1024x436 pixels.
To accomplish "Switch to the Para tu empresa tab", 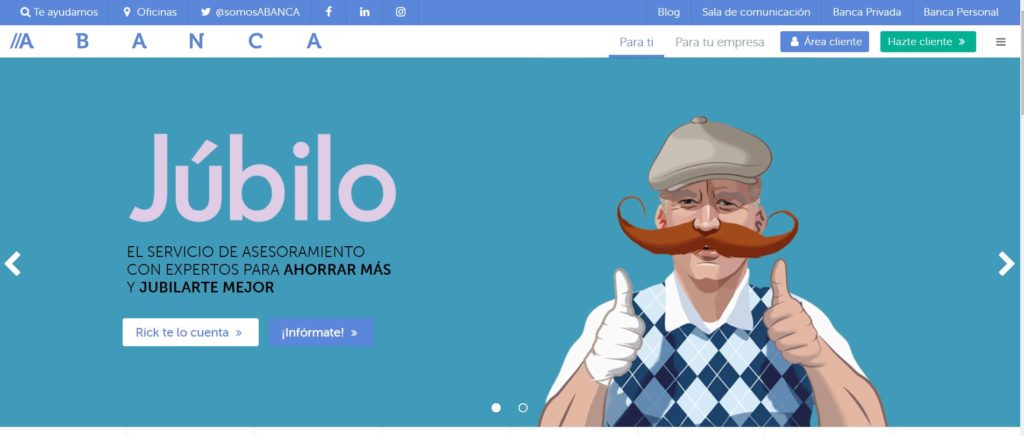I will tap(720, 42).
